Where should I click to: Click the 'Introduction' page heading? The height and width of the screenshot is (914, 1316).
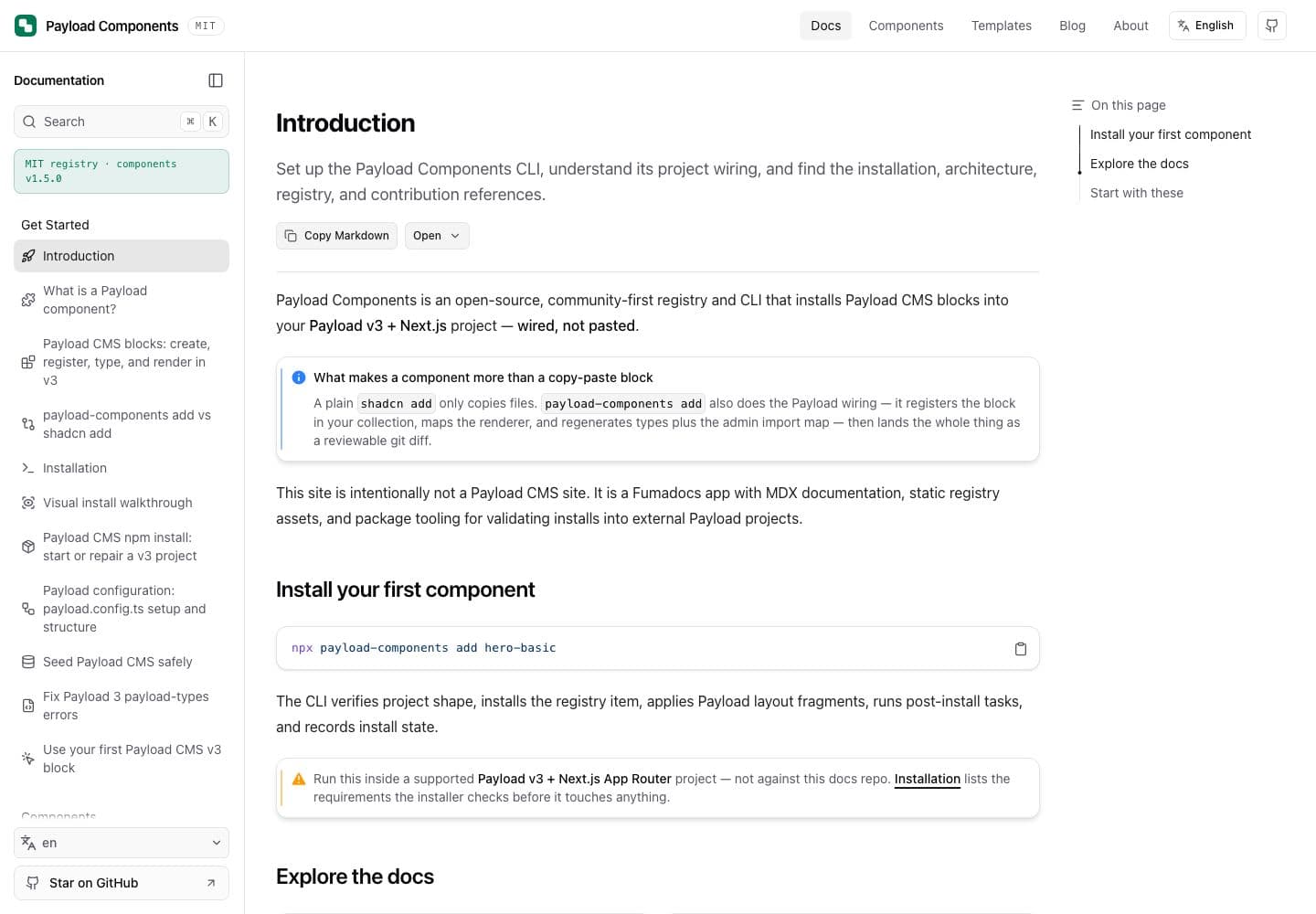tap(345, 122)
